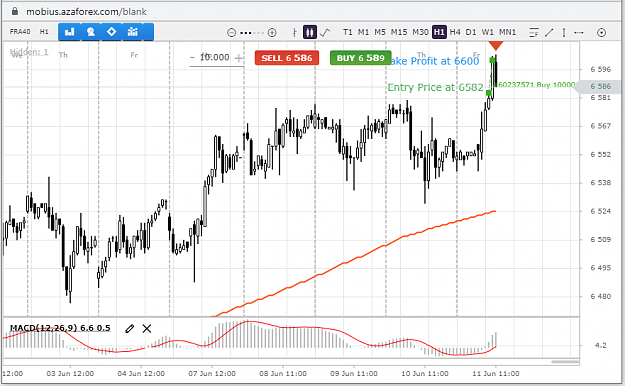Choose the trend line drawing tool

549,33
